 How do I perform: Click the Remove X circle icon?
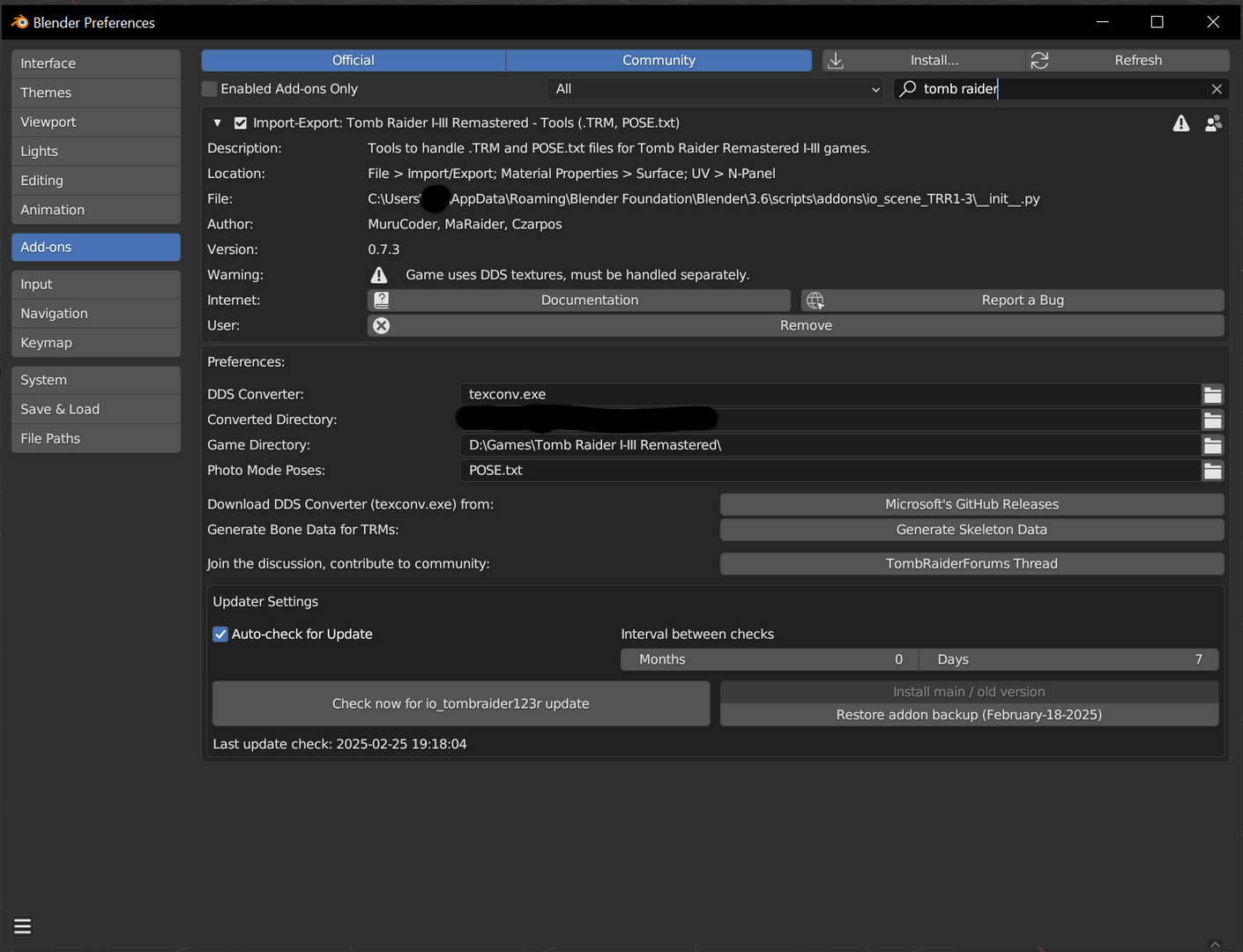coord(381,325)
